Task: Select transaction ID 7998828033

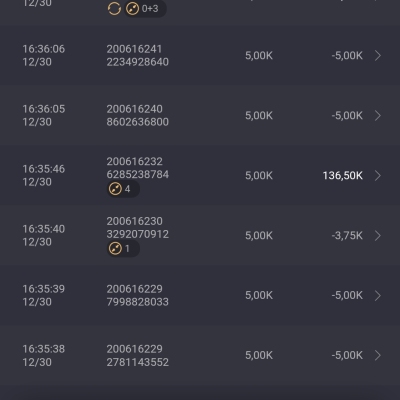Action: [x=138, y=302]
